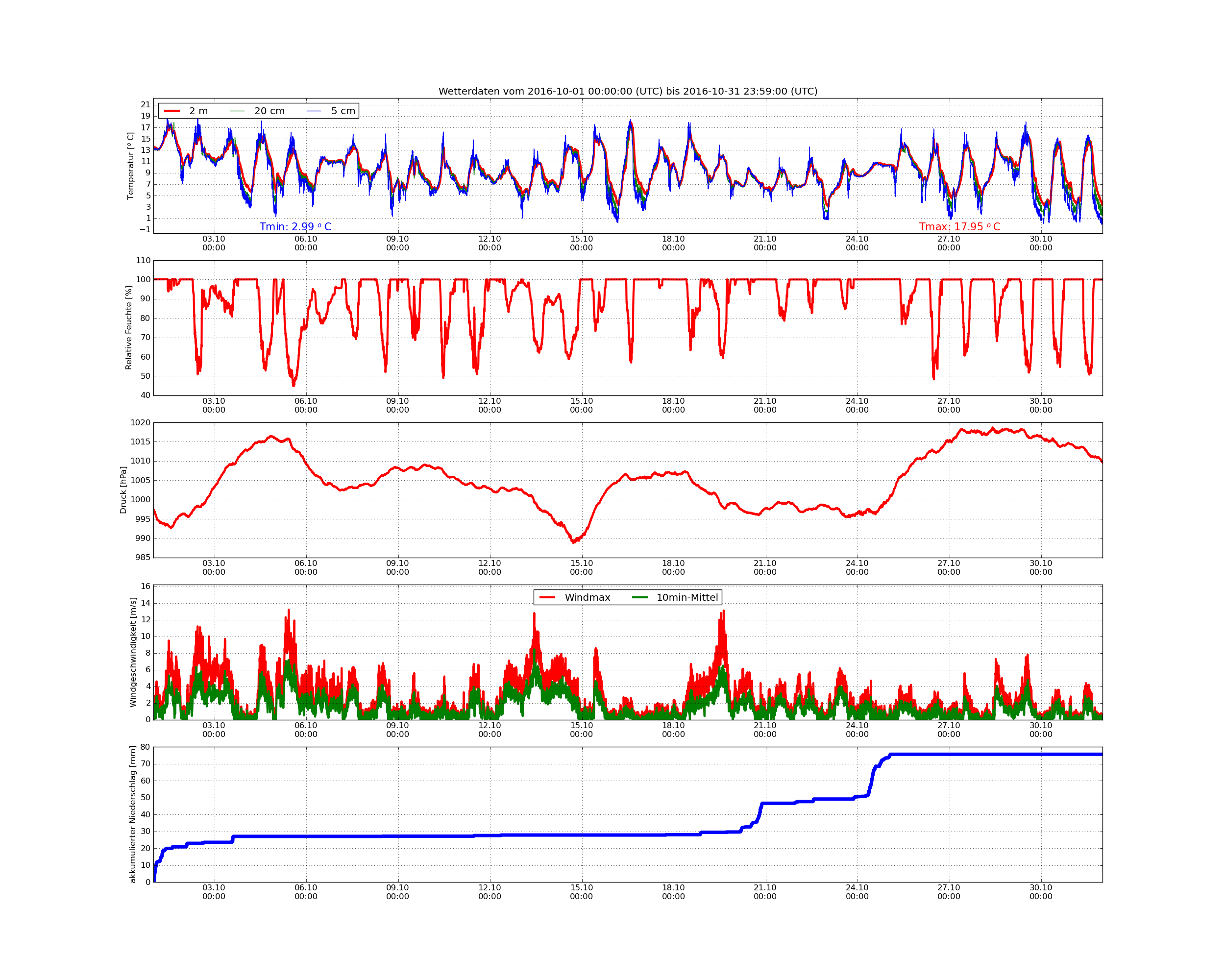Click the '110' tick on the humidity axis

click(x=143, y=261)
